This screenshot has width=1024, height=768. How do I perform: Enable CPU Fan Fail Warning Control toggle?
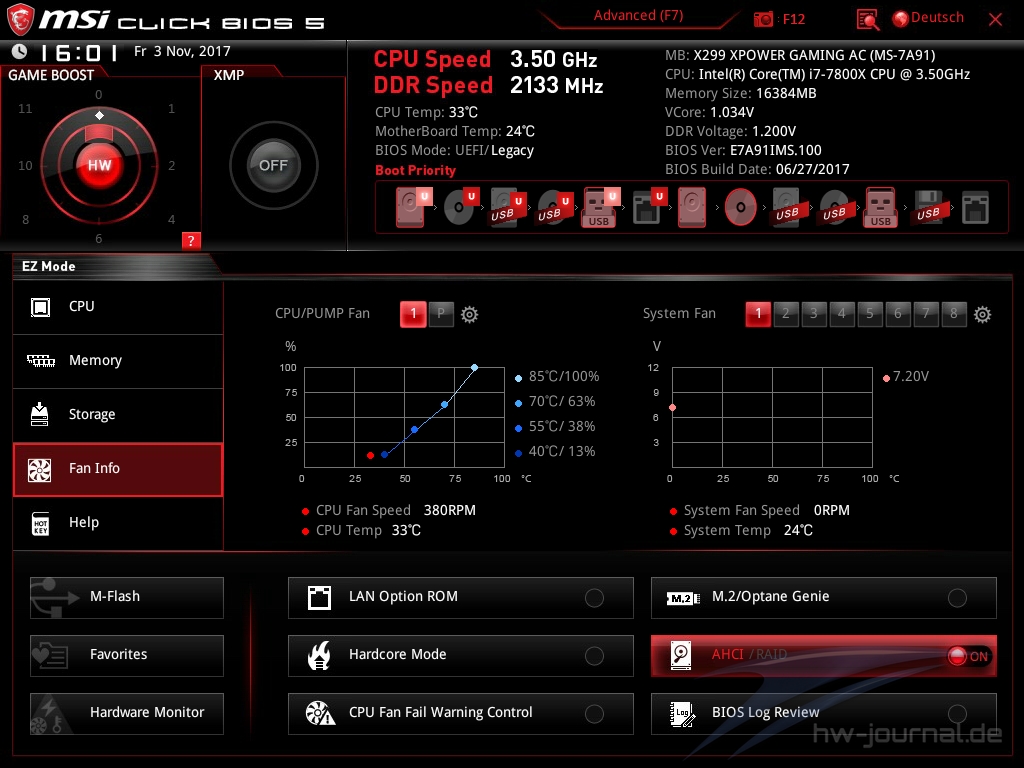594,714
